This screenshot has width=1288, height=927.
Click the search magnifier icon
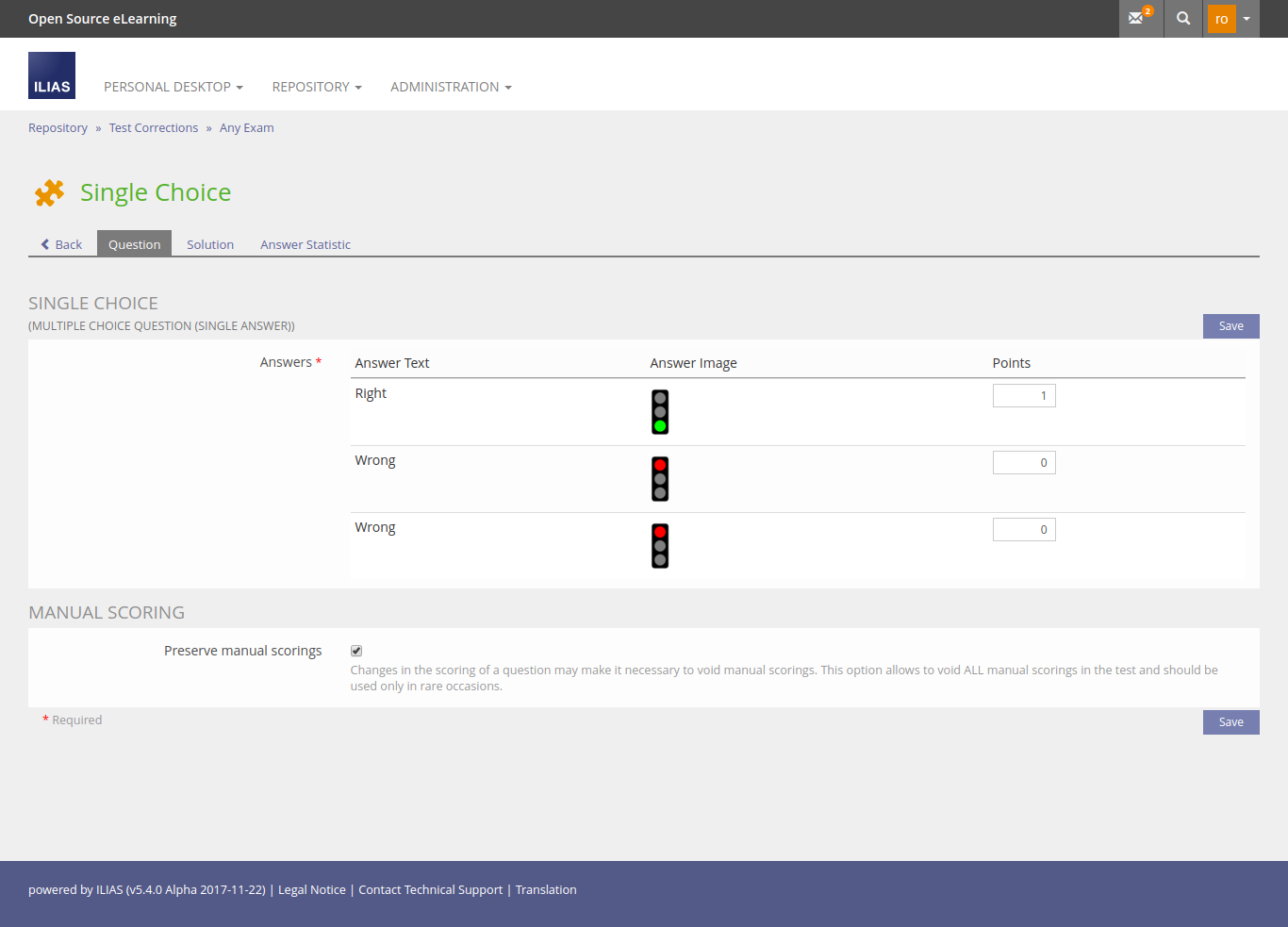pyautogui.click(x=1183, y=18)
